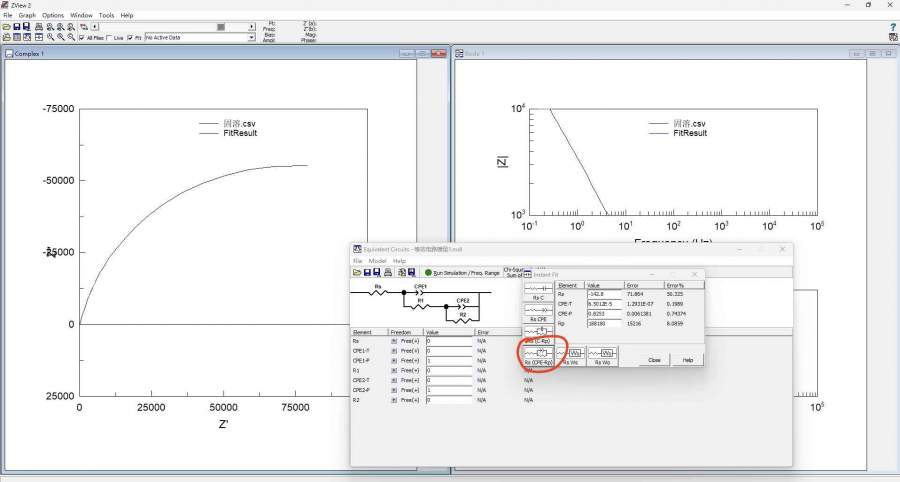
Task: Open the No Active Data dropdown
Action: click(251, 38)
